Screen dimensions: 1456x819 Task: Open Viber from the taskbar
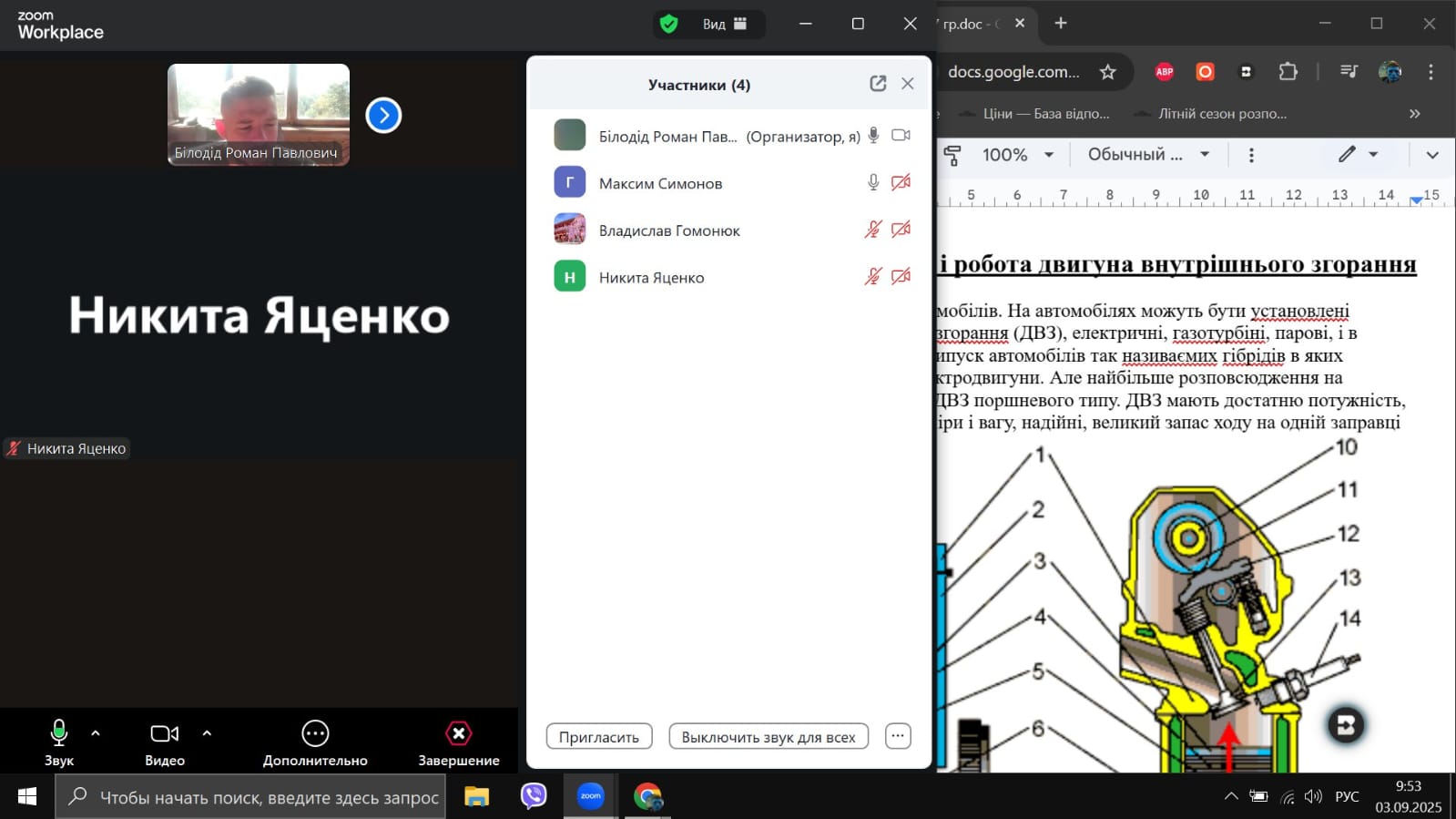coord(534,796)
